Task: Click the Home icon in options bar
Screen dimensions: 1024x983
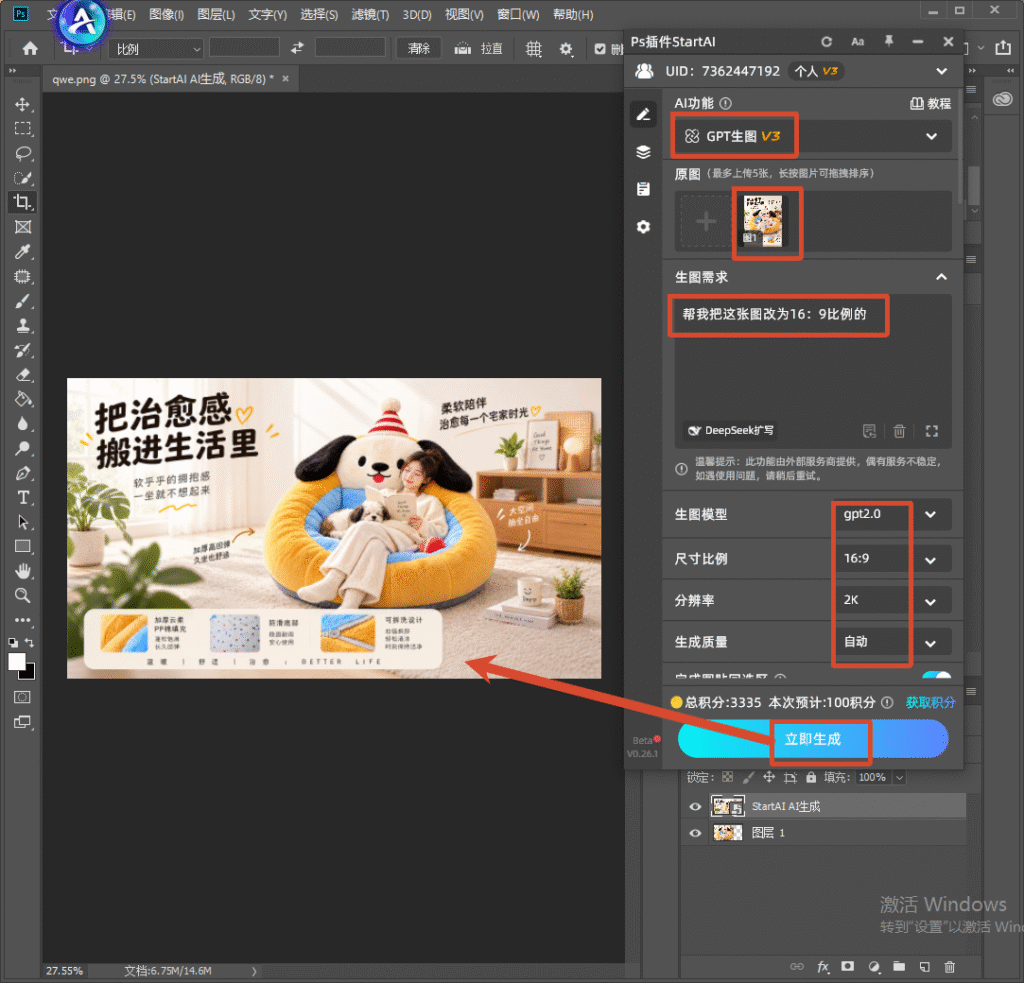Action: coord(30,48)
